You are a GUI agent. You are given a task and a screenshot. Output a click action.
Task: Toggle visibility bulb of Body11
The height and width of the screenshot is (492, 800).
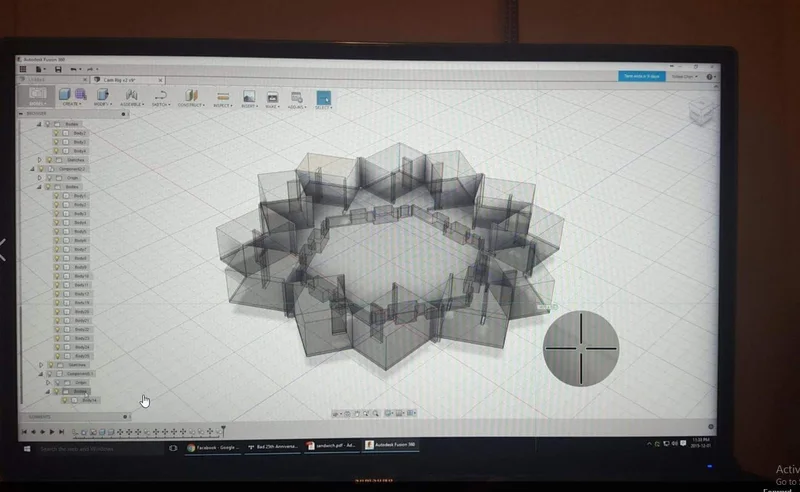(x=58, y=285)
